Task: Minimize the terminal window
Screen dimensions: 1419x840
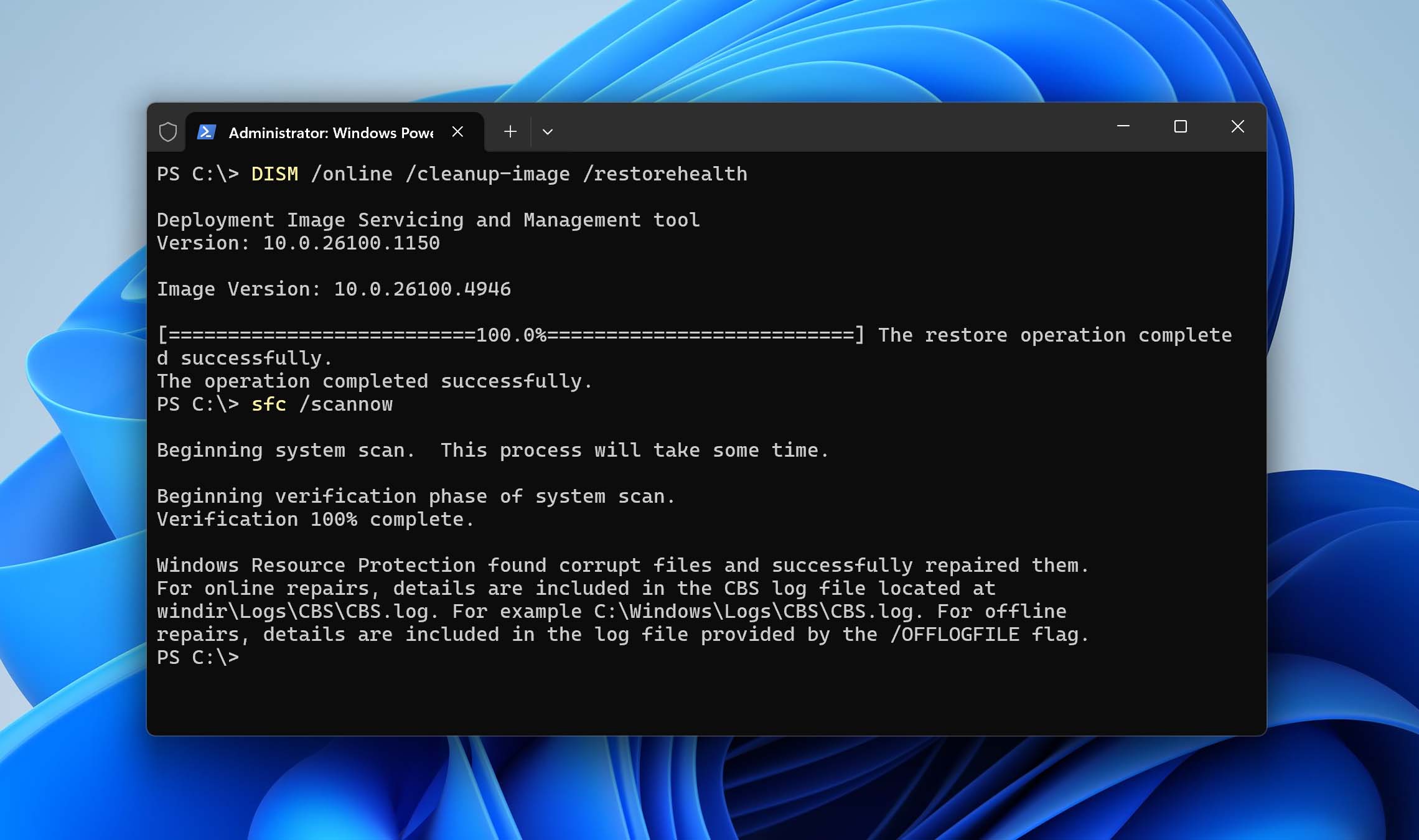Action: pos(1123,126)
